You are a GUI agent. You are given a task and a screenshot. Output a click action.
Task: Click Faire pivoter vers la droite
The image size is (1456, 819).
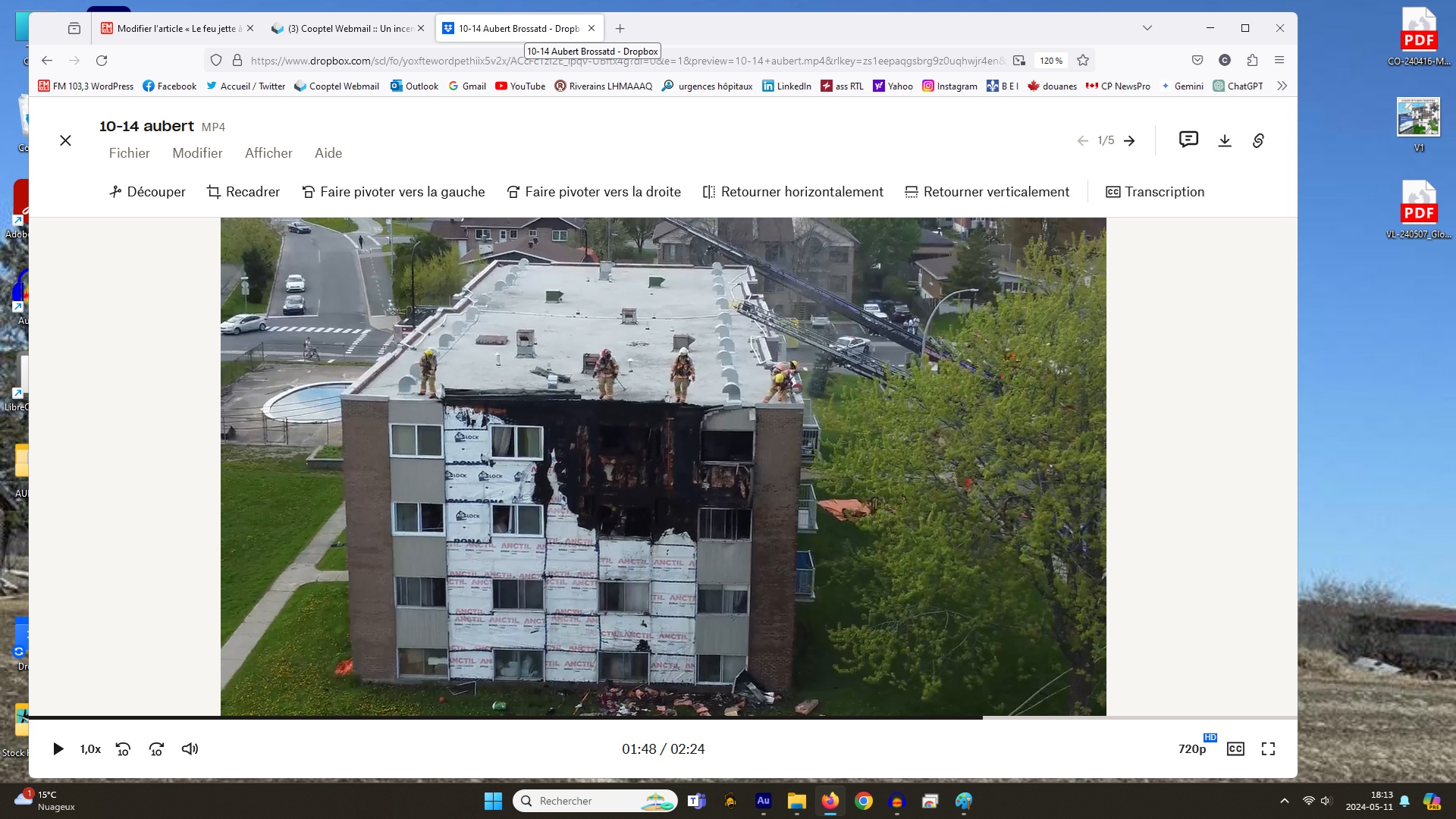[x=594, y=192]
